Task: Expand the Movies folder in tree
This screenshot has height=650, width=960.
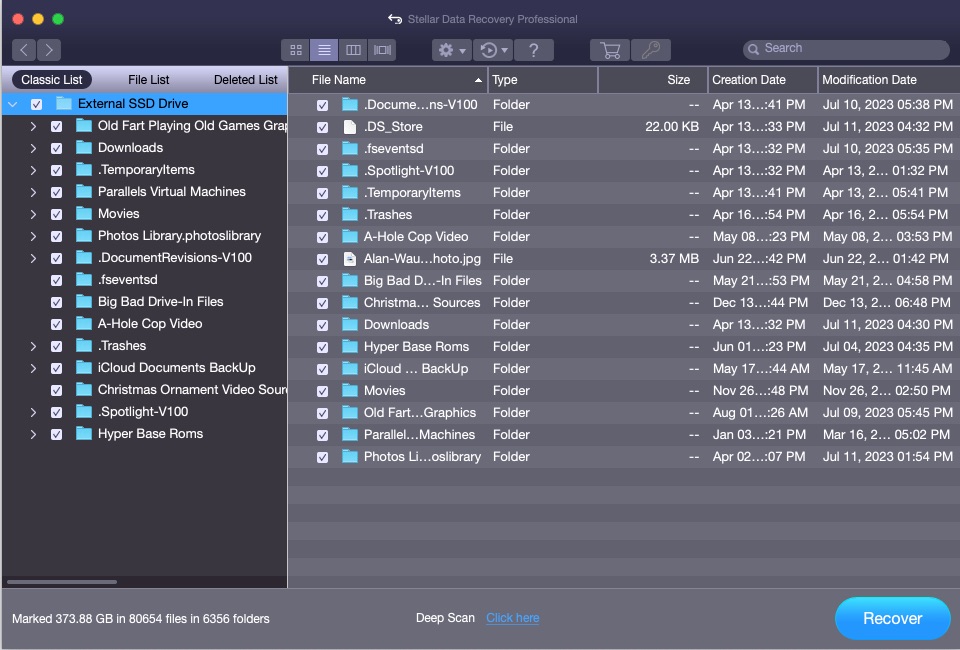Action: tap(33, 214)
